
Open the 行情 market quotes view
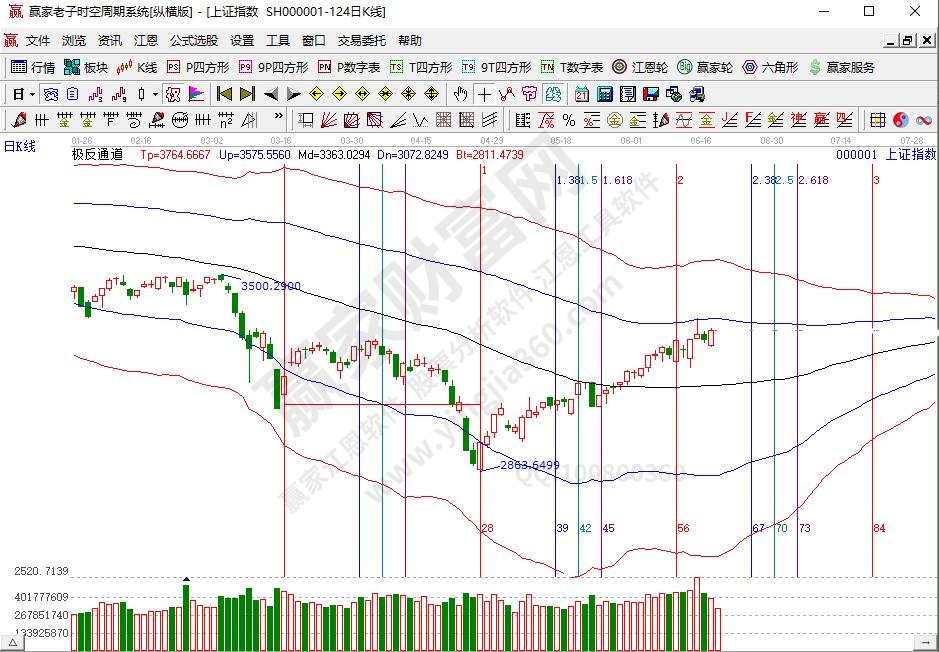(x=32, y=67)
